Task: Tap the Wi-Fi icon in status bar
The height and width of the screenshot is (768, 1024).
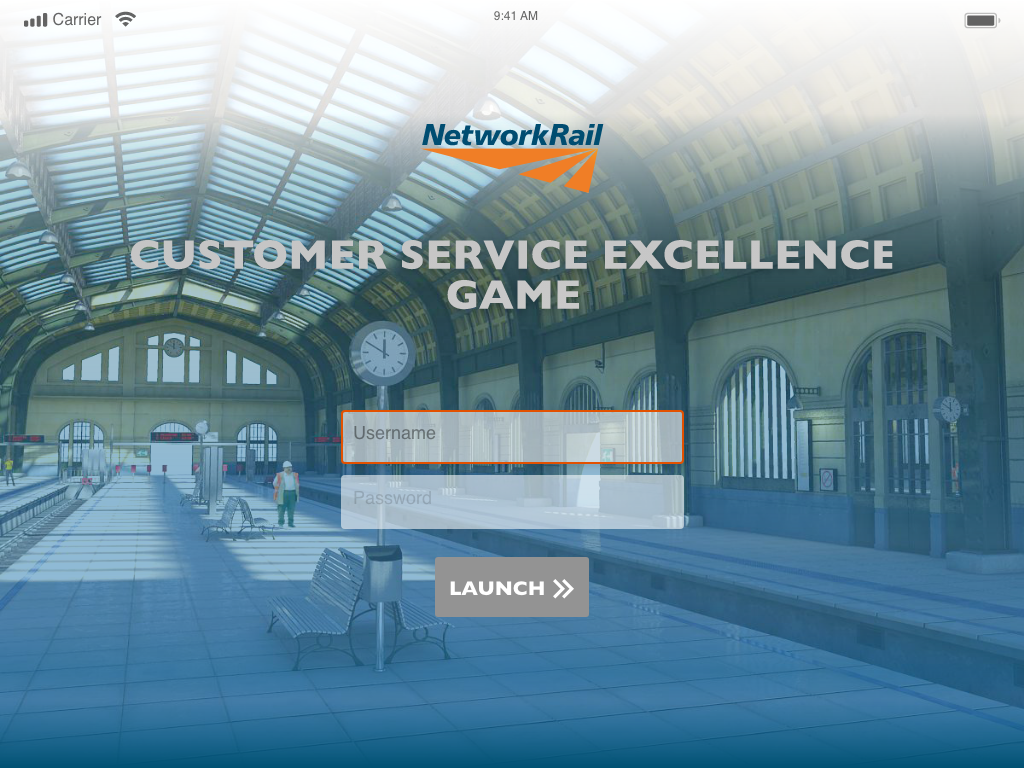Action: 125,20
